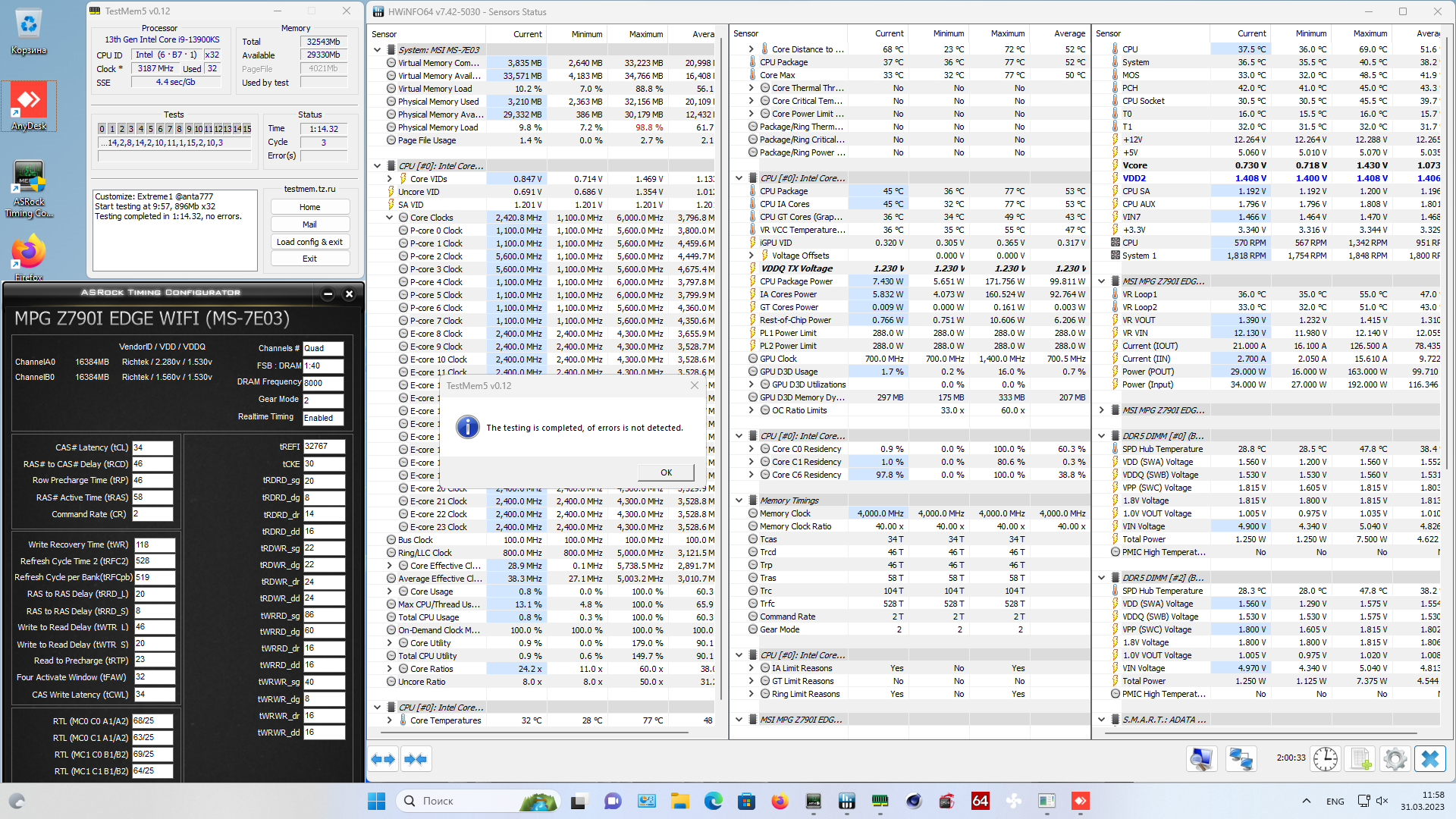Click the tREFI value field
This screenshot has width=1456, height=819.
[324, 447]
